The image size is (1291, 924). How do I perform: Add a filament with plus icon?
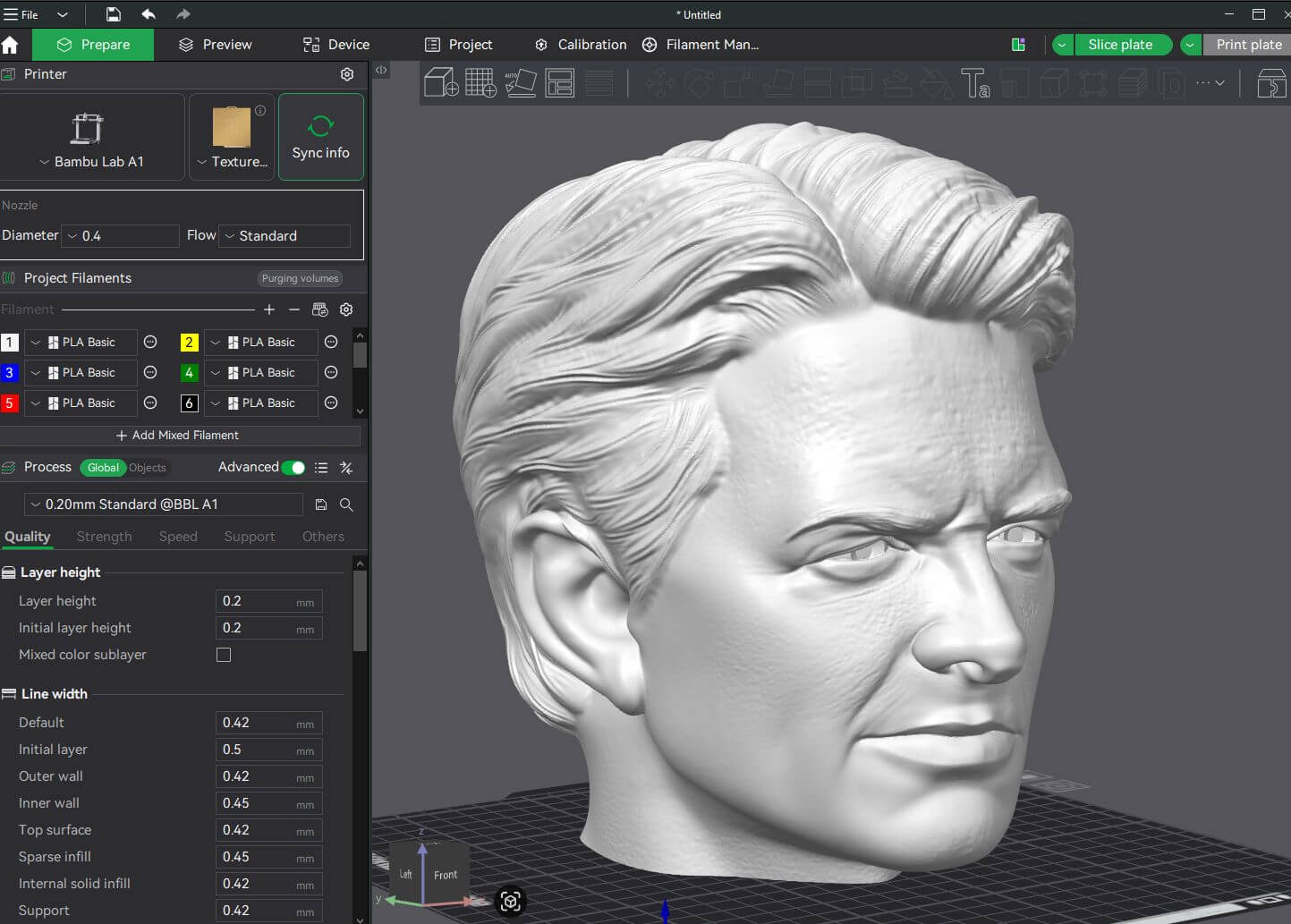click(269, 309)
